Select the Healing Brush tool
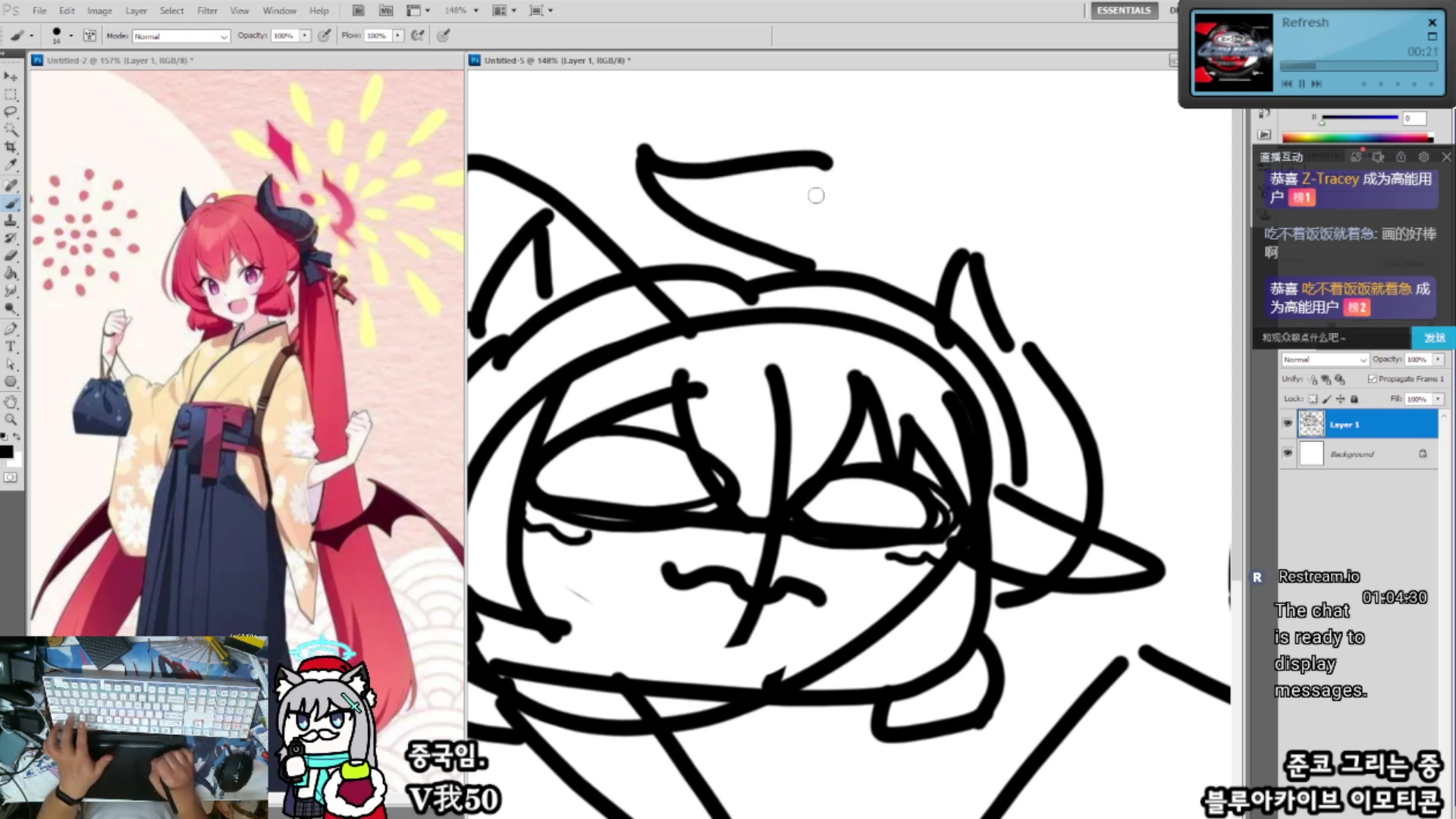Viewport: 1456px width, 819px height. [x=11, y=186]
